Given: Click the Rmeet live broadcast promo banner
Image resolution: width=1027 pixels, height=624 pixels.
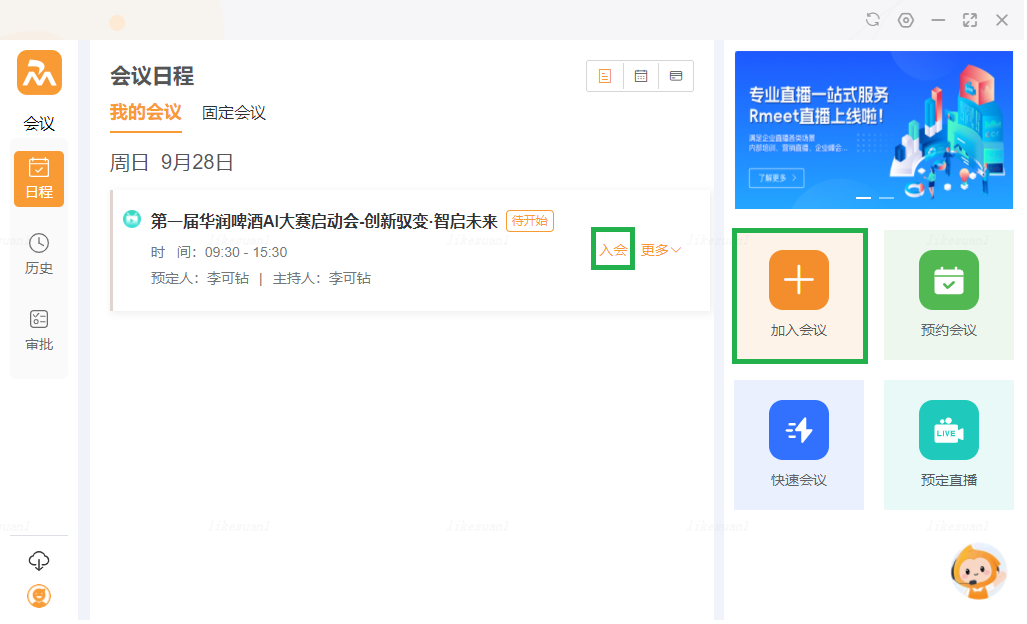Looking at the screenshot, I should click(872, 130).
